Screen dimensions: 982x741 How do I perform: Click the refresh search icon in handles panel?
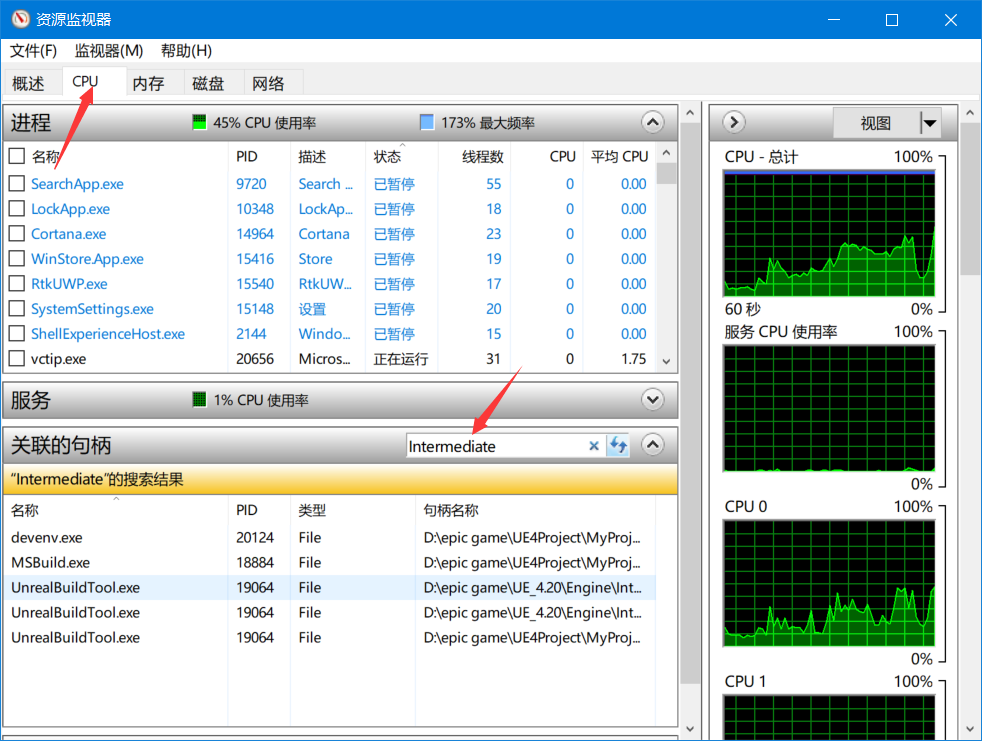[618, 445]
